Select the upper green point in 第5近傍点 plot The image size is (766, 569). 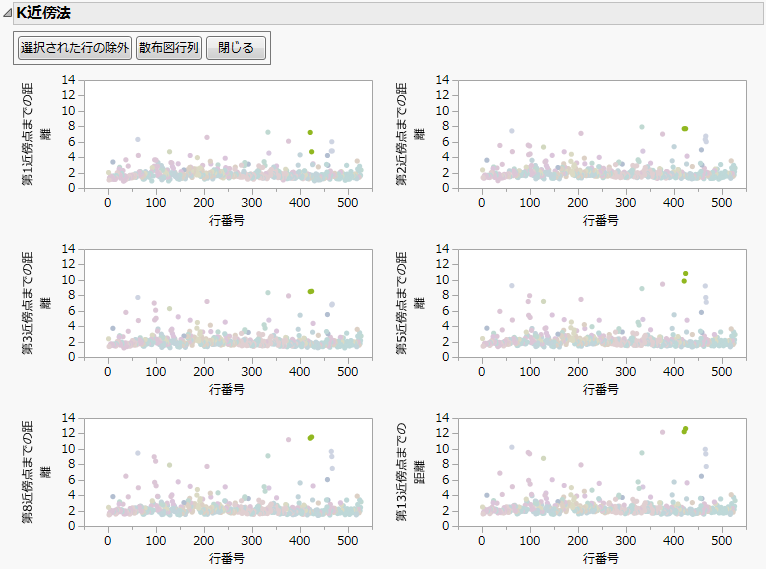pyautogui.click(x=685, y=274)
